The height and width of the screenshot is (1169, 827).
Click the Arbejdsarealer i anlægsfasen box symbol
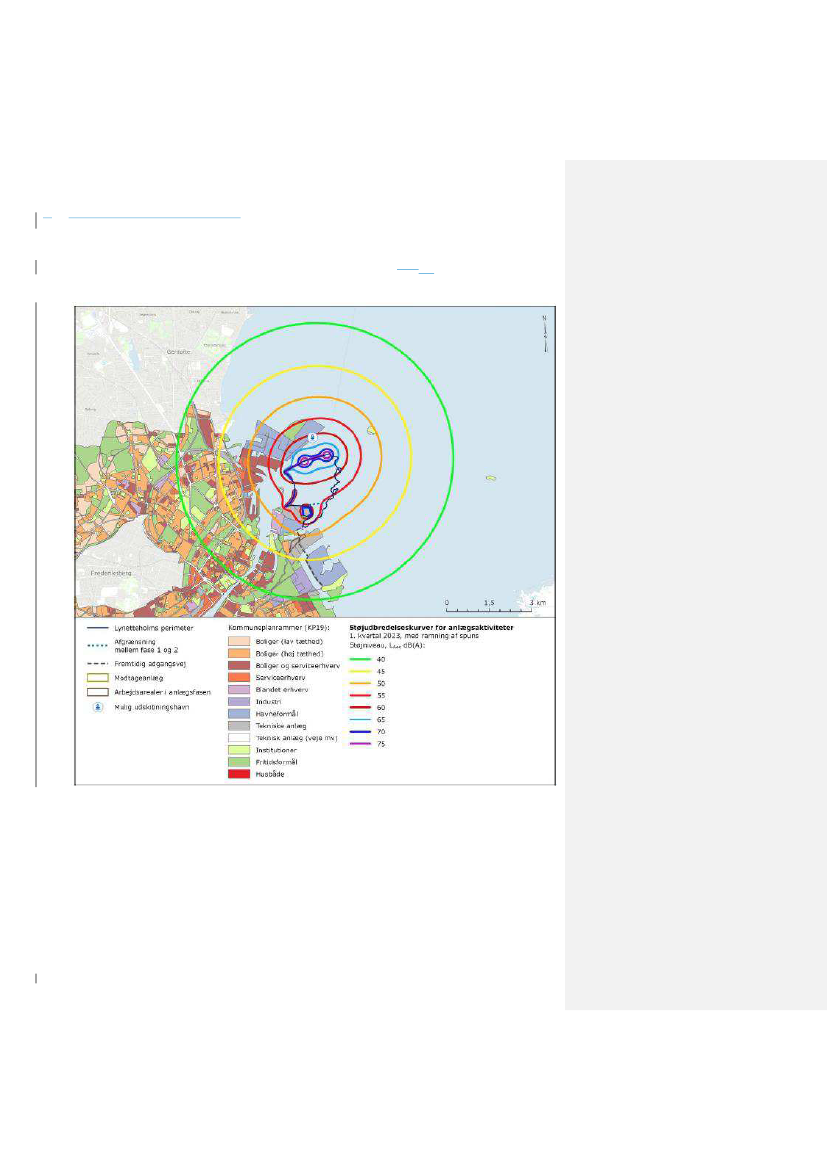click(x=98, y=692)
